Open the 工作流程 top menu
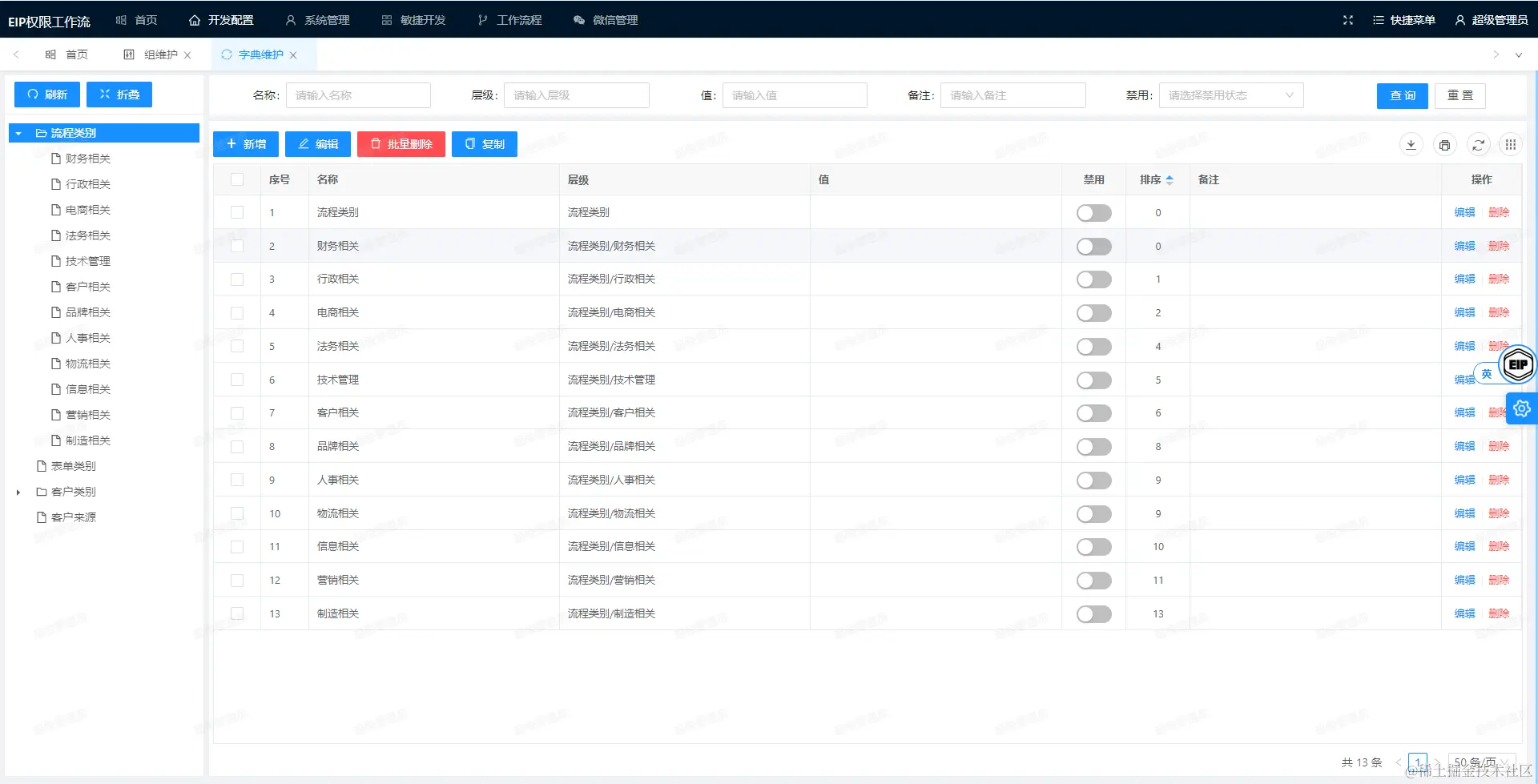The height and width of the screenshot is (784, 1538). coord(509,20)
